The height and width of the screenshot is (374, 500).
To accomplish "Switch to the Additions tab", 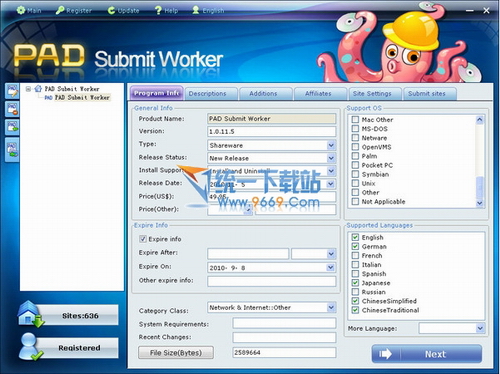I will 266,94.
